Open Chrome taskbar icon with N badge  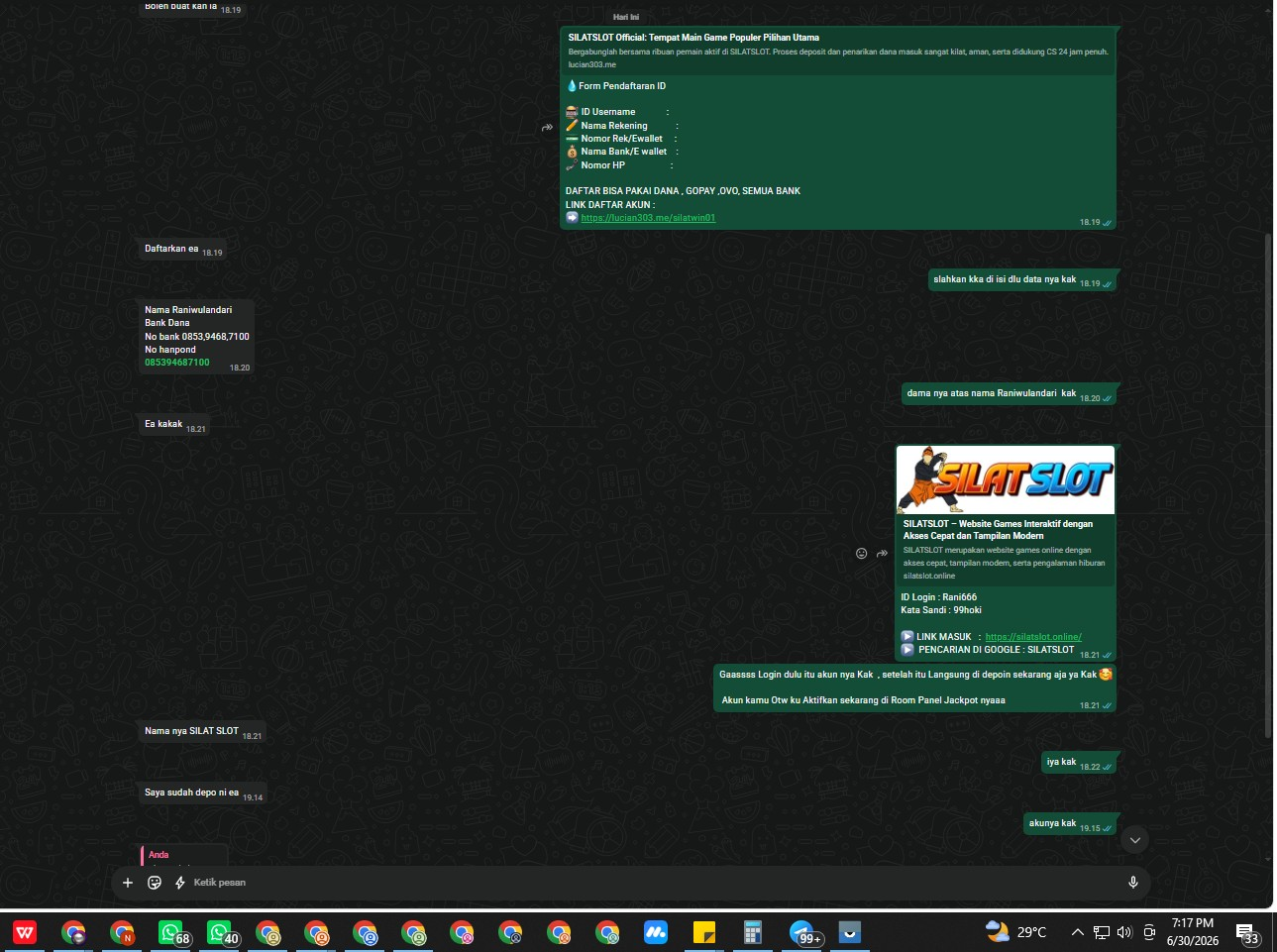(x=123, y=932)
